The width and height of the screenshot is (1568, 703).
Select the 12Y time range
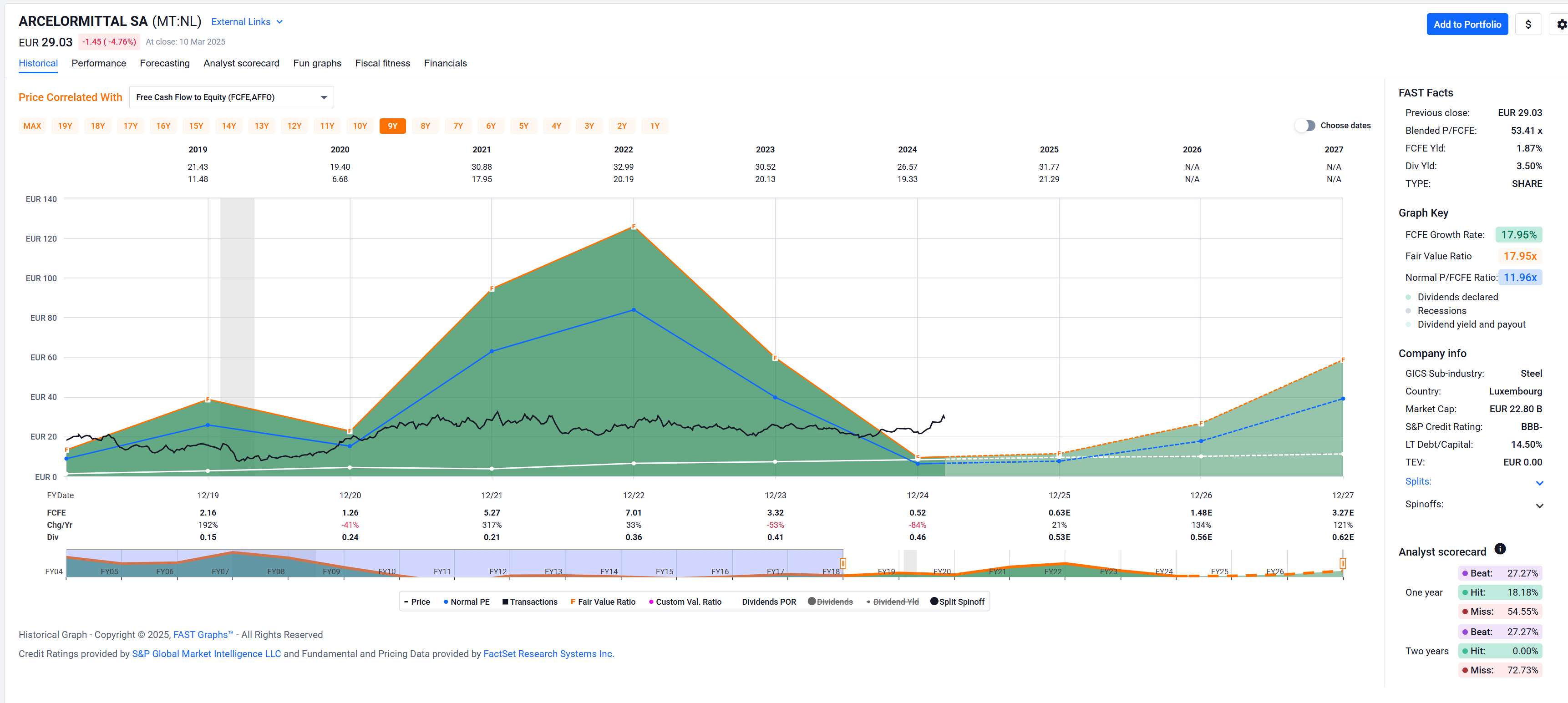[294, 126]
